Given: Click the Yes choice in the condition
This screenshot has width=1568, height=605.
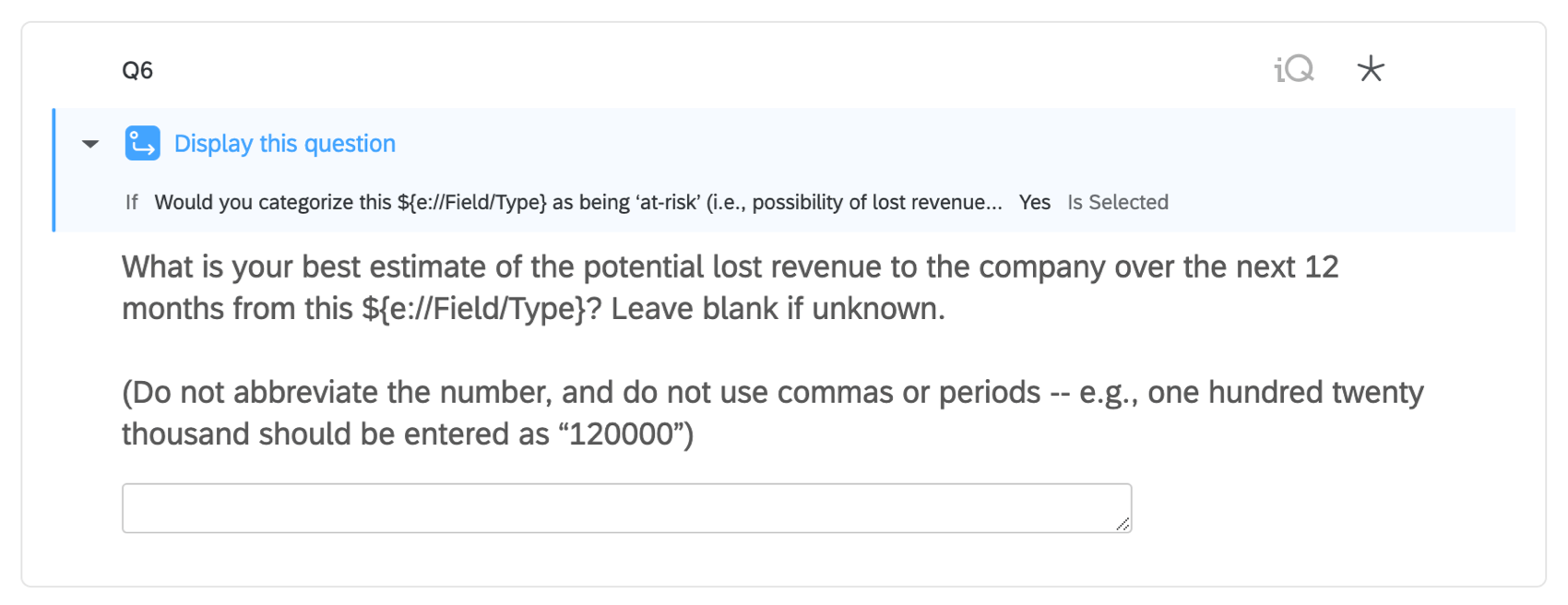Looking at the screenshot, I should pos(1034,202).
